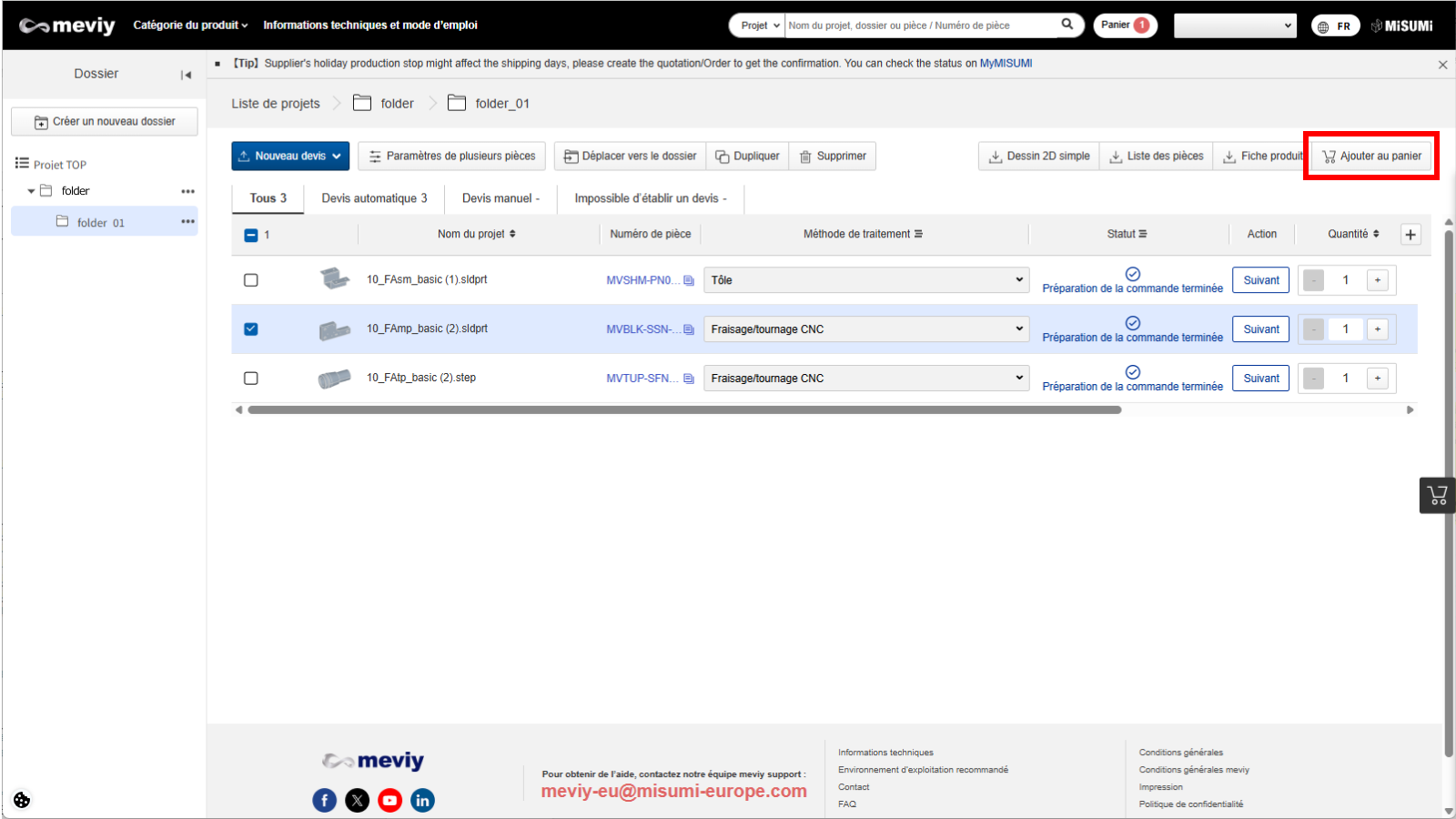The height and width of the screenshot is (819, 1456).
Task: Expand the Nouveau devis dropdown button
Action: 290,157
